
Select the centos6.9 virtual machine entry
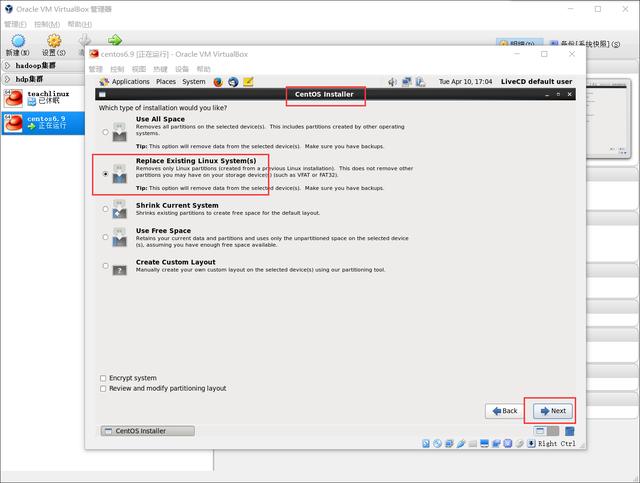coord(42,122)
